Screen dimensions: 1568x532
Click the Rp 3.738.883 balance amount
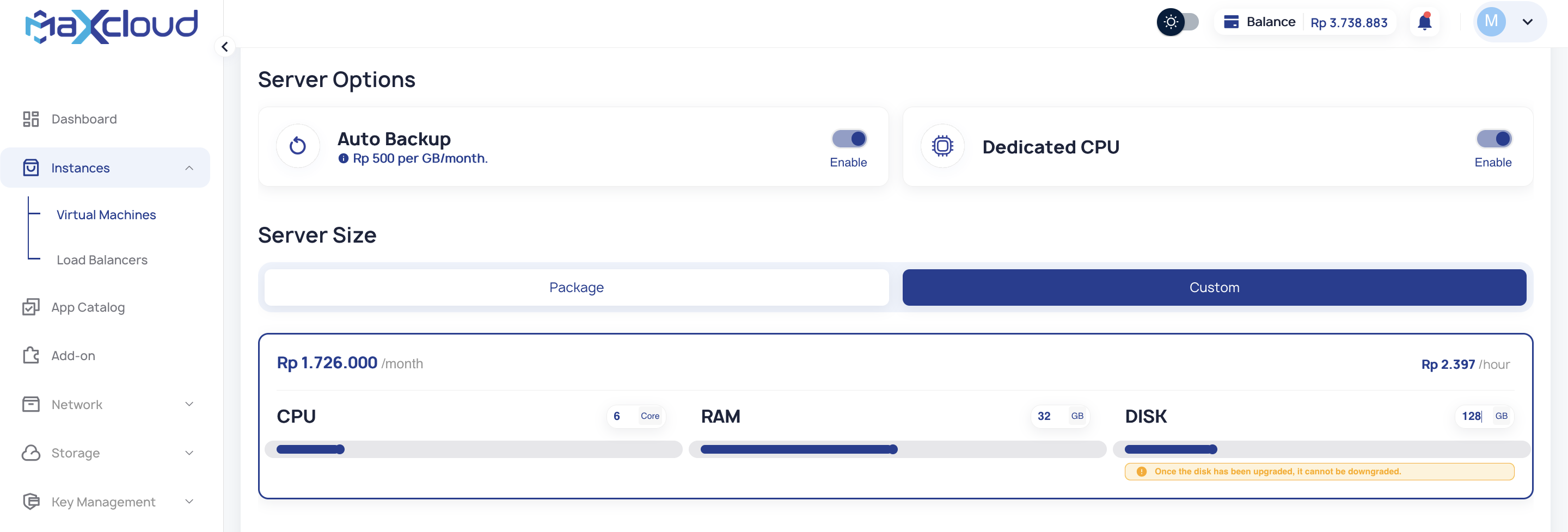[x=1349, y=22]
